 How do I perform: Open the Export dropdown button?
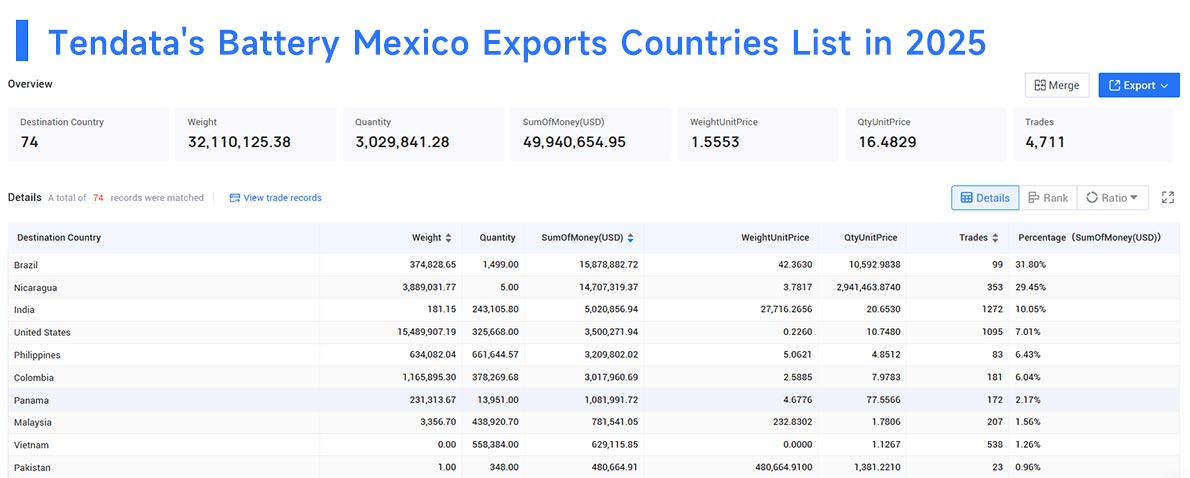pyautogui.click(x=1138, y=86)
